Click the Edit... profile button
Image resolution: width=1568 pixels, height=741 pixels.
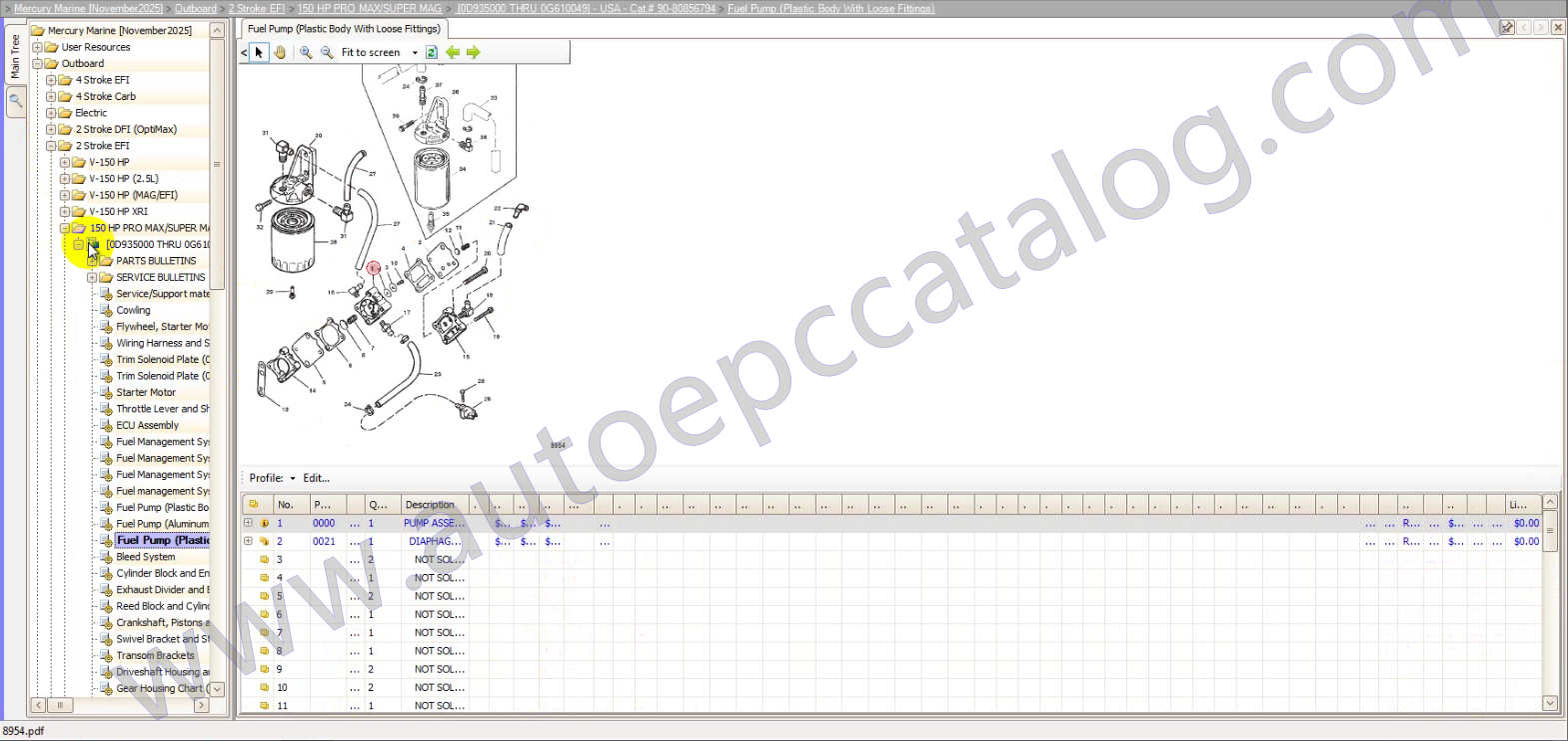pos(316,478)
